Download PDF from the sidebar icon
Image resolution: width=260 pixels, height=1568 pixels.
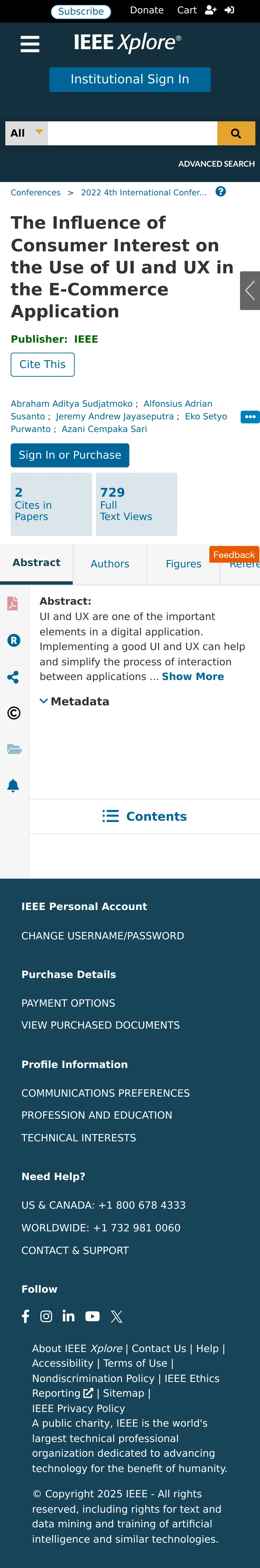[13, 603]
